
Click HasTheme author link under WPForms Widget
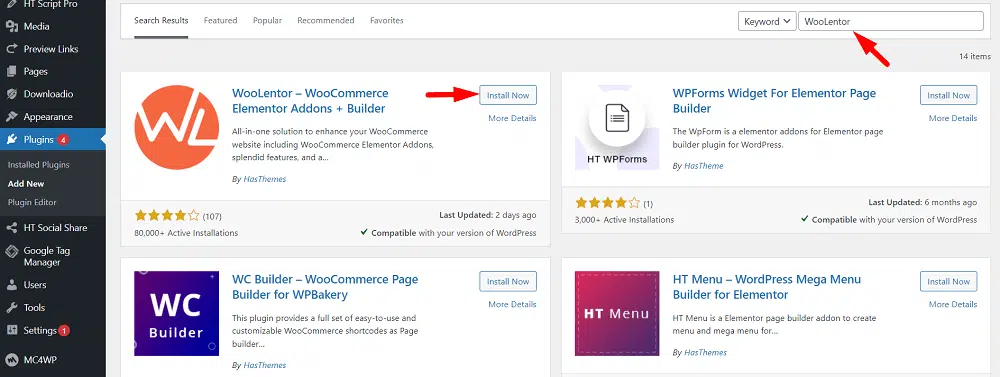pyautogui.click(x=703, y=166)
